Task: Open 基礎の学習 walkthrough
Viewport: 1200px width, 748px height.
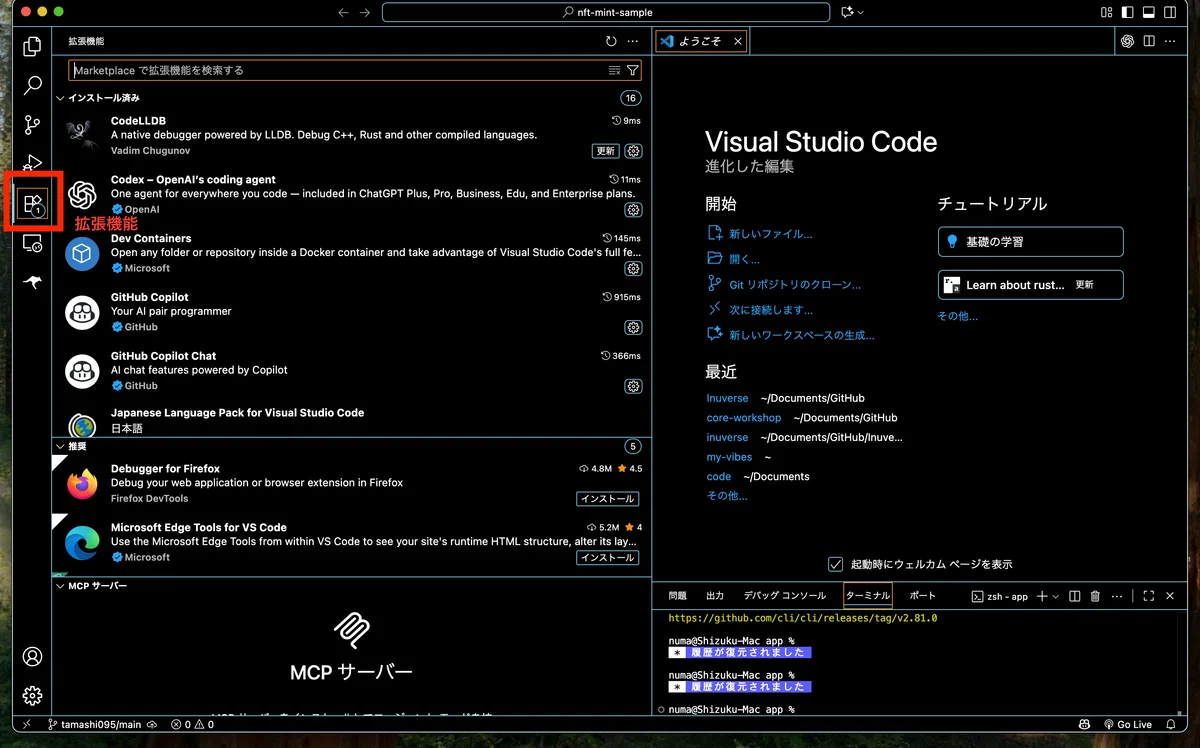Action: (1030, 241)
